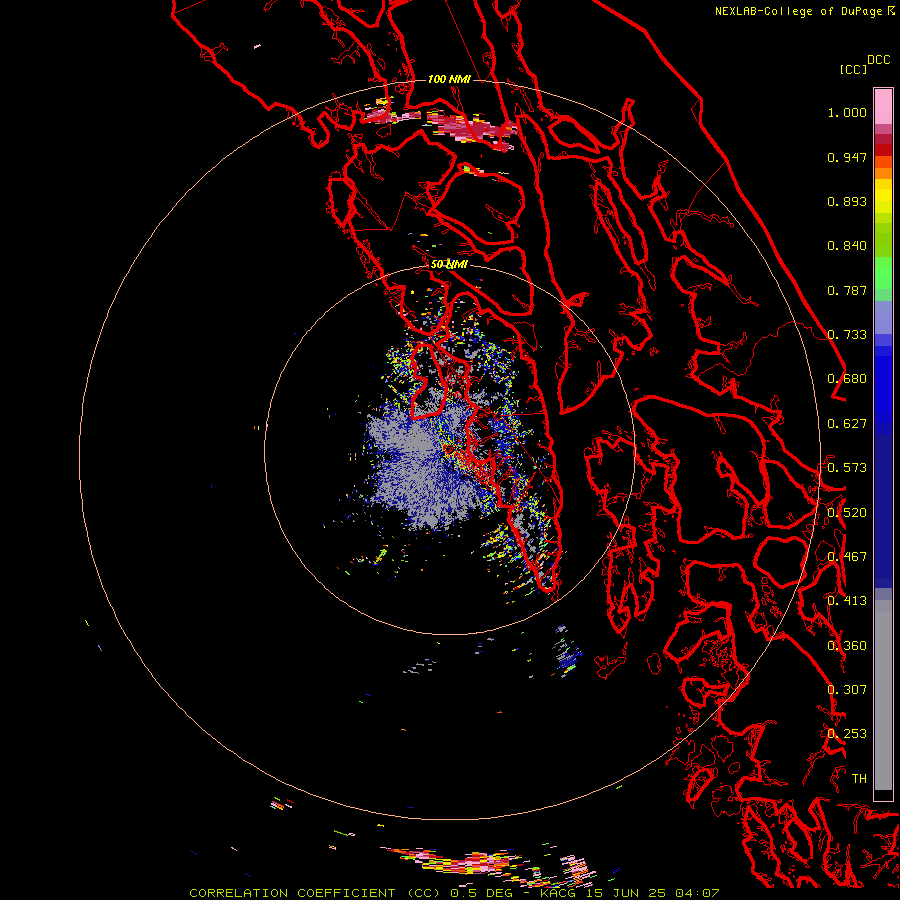900x900 pixels.
Task: Select the 0.253 scale value
Action: 847,734
